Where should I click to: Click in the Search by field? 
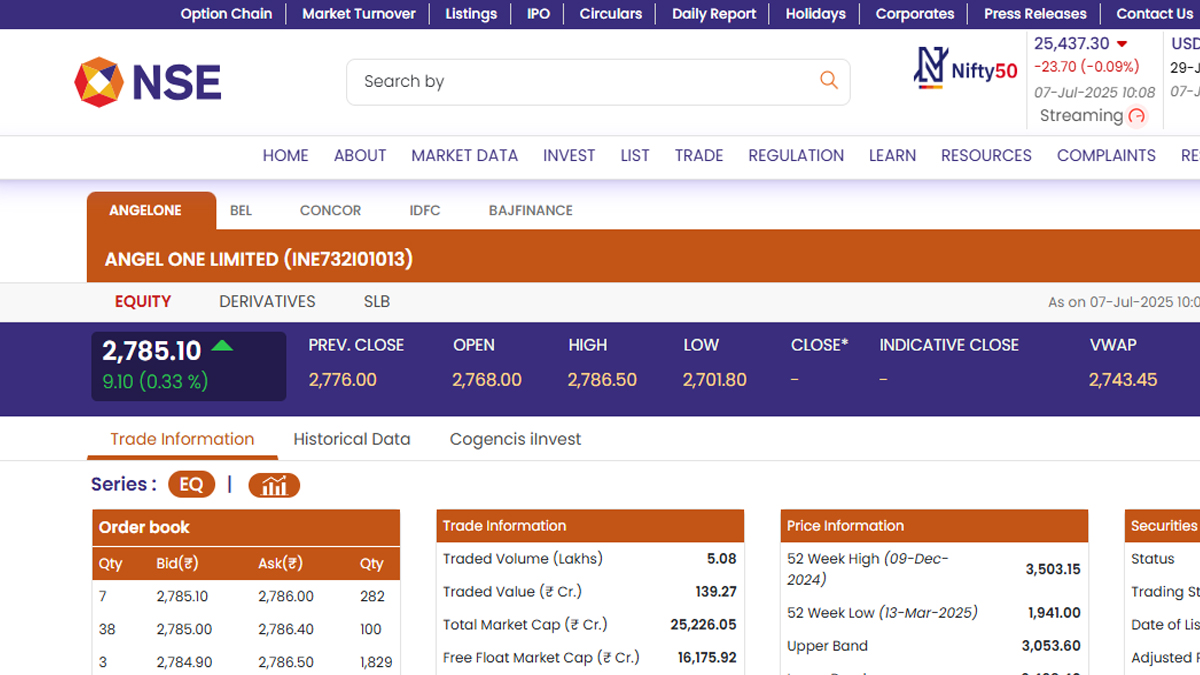coord(580,82)
